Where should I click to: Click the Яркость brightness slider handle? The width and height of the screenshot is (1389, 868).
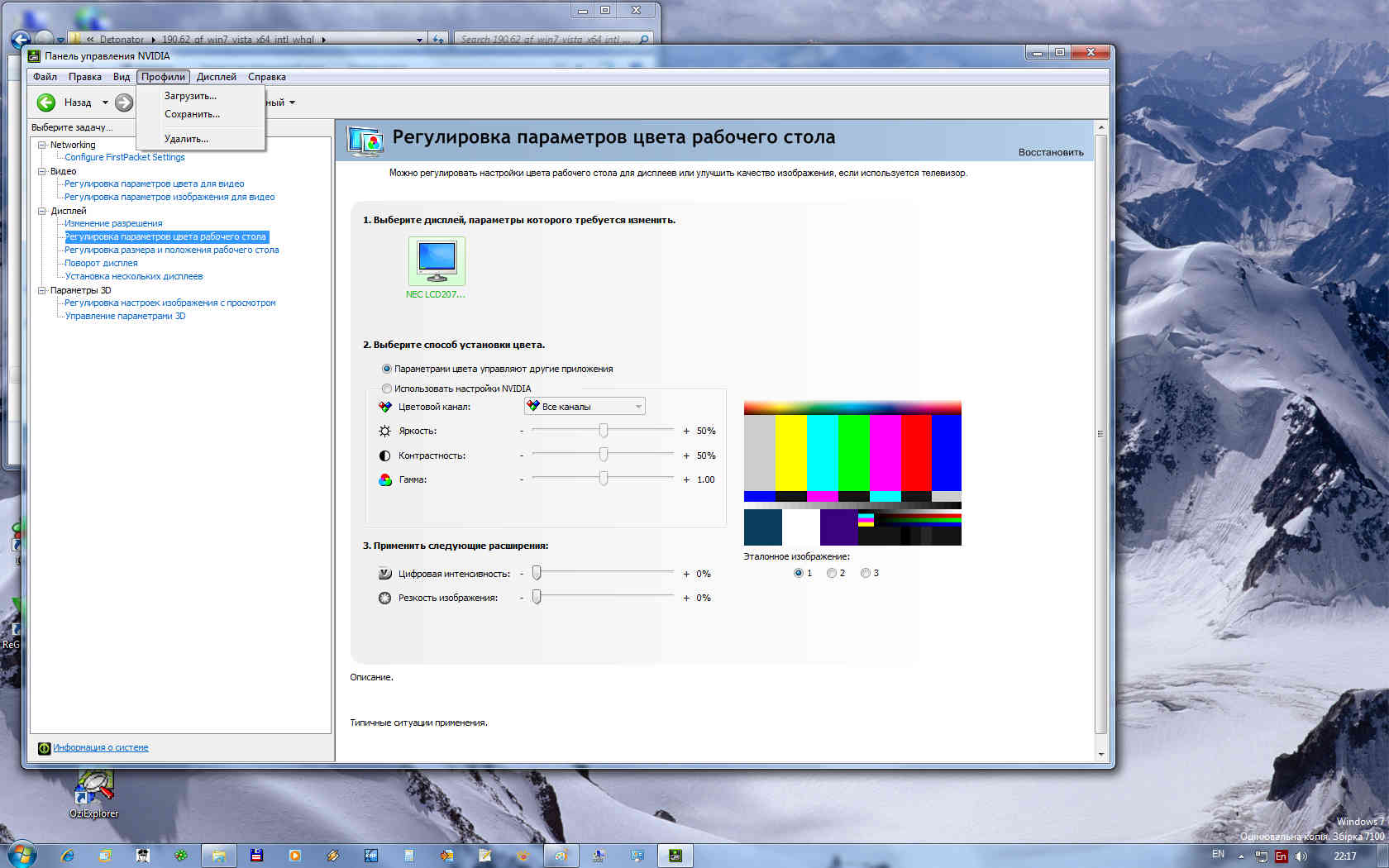604,431
